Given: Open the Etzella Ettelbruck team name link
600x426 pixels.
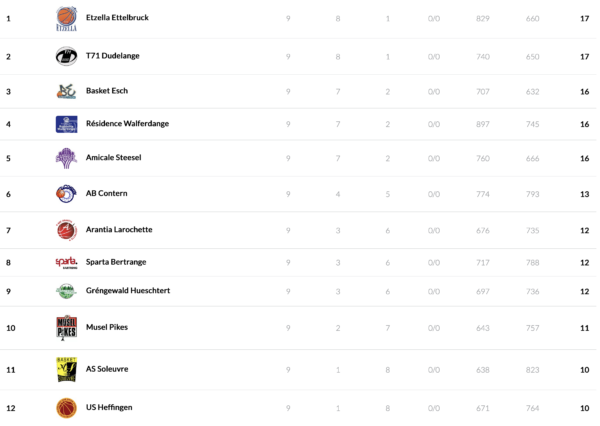Looking at the screenshot, I should click(x=119, y=19).
